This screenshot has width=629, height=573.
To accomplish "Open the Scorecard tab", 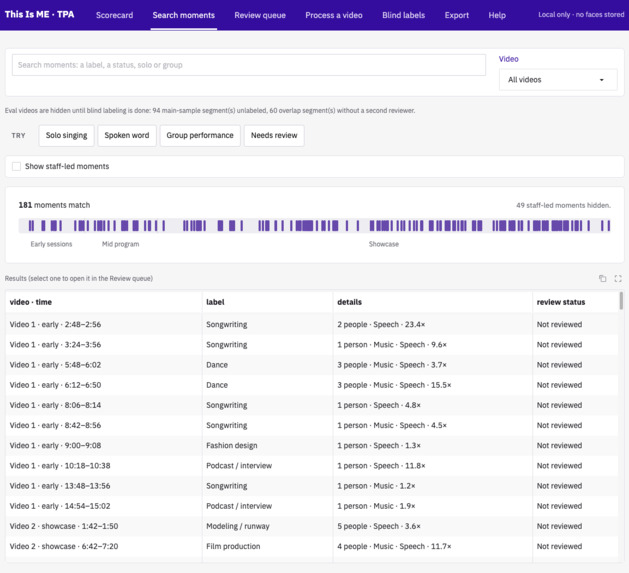I will click(114, 15).
